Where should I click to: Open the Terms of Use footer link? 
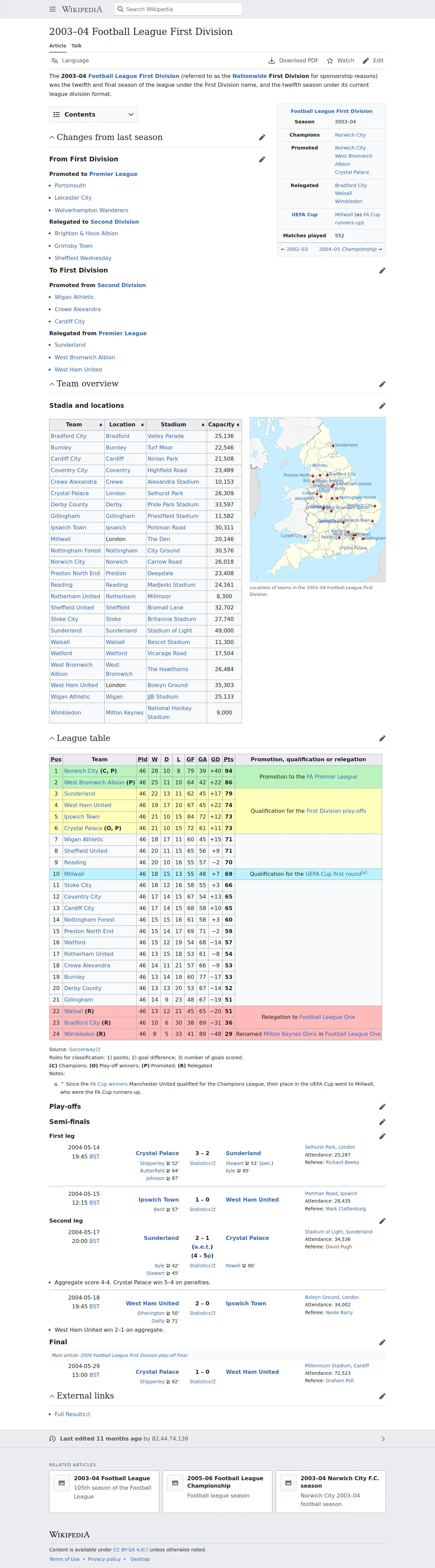coord(64,1559)
